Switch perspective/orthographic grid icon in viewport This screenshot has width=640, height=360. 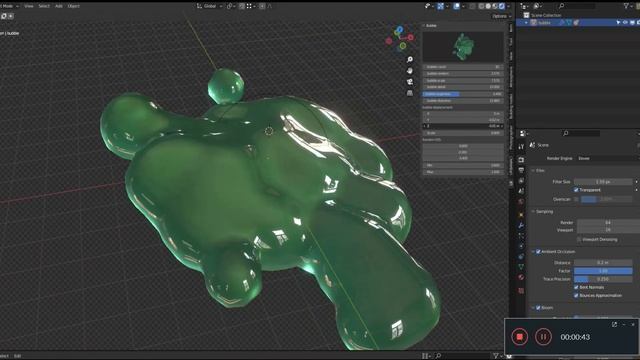click(x=410, y=93)
